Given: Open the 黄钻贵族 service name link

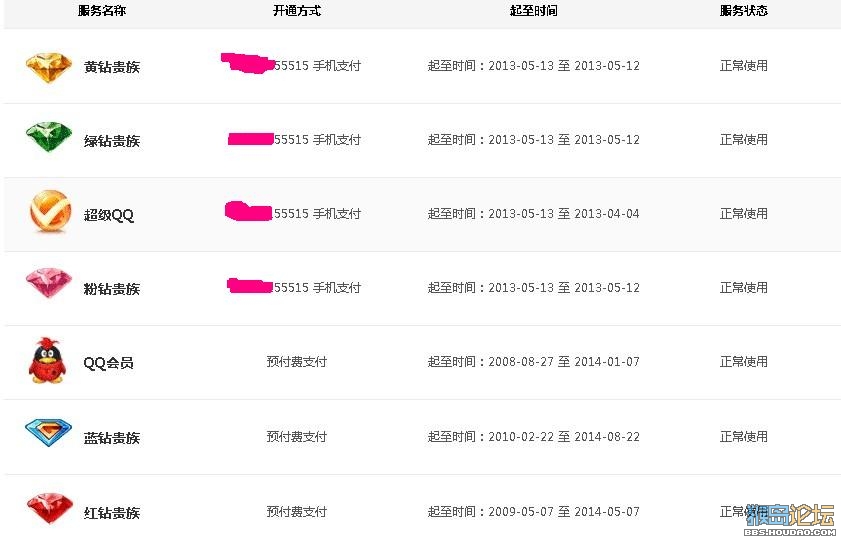Looking at the screenshot, I should pyautogui.click(x=112, y=67).
